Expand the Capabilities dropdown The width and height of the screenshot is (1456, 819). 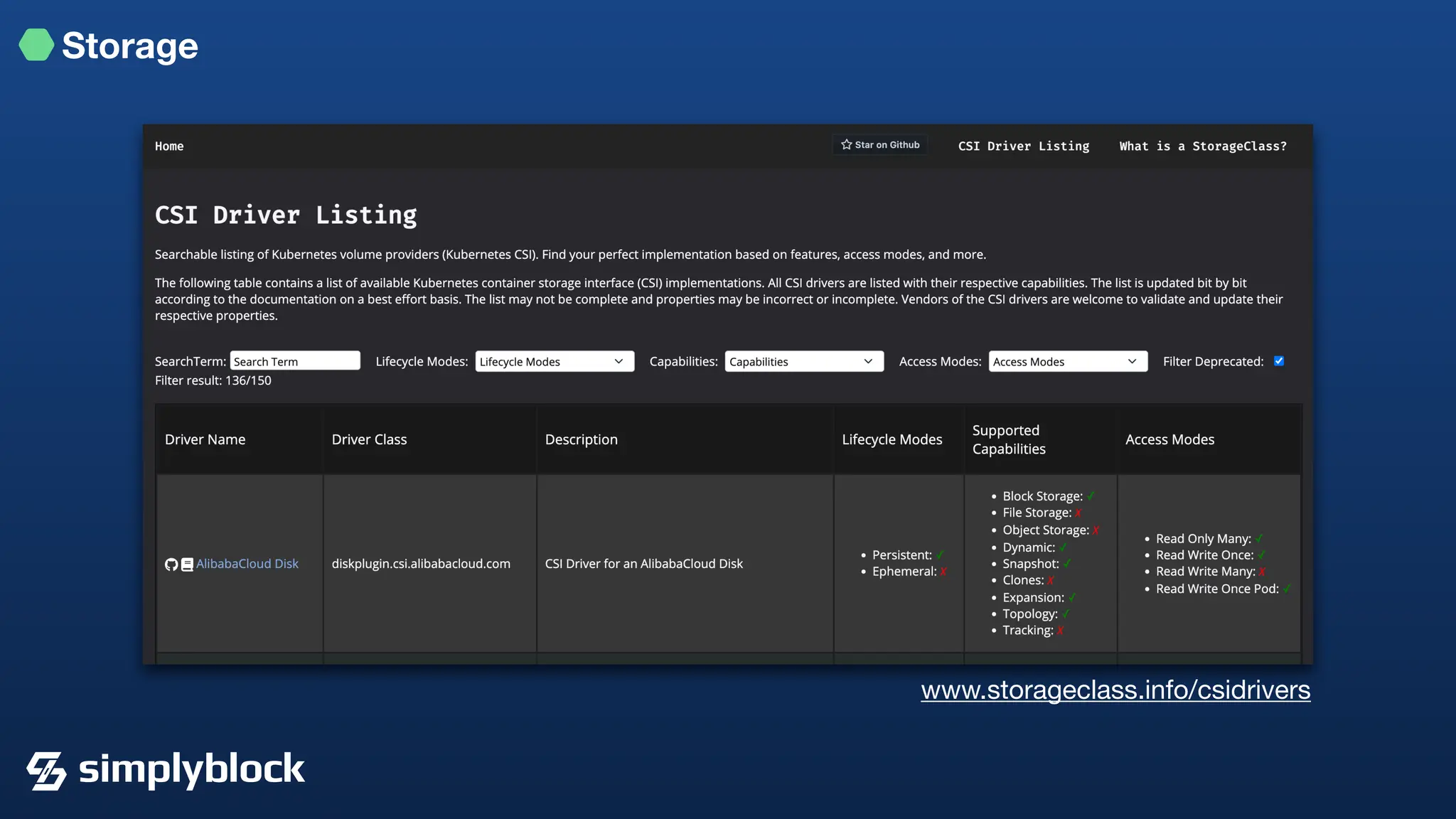coord(804,362)
